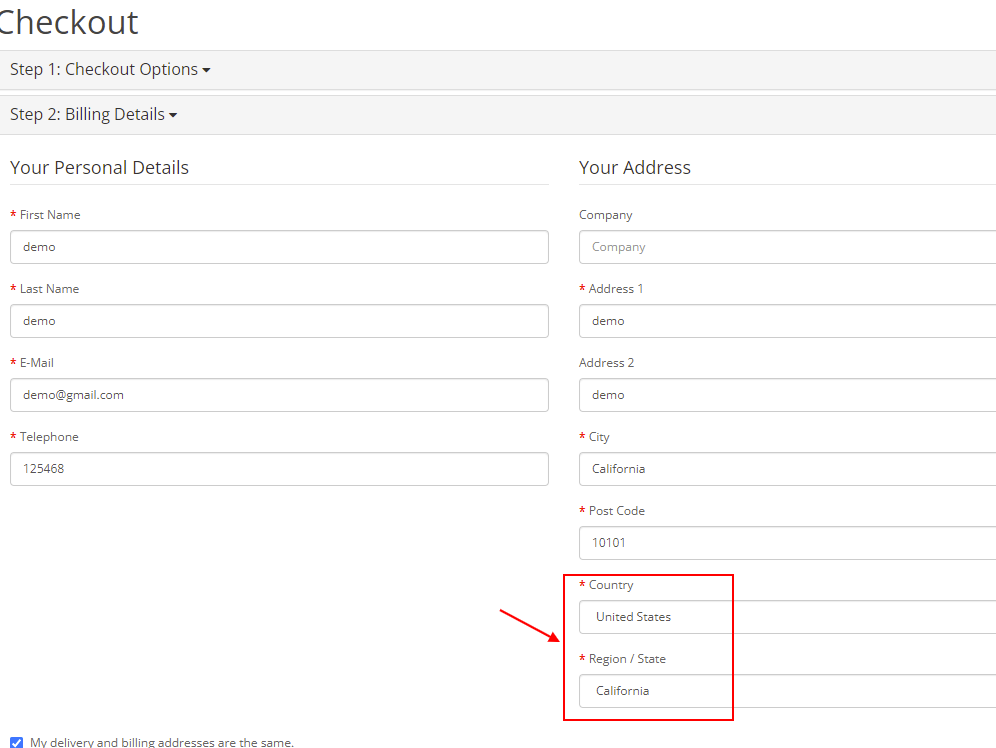The width and height of the screenshot is (996, 748).
Task: Click the E-Mail field containing demo@gmail.com
Action: [279, 395]
